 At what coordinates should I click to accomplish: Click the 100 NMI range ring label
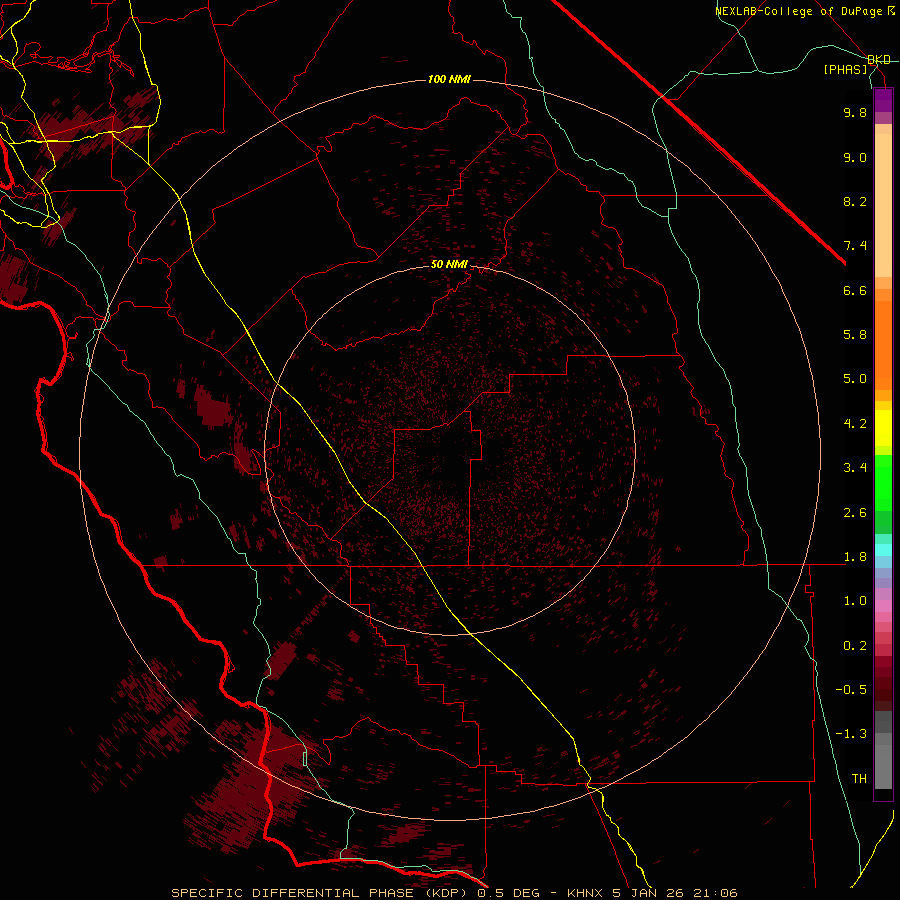[x=449, y=79]
